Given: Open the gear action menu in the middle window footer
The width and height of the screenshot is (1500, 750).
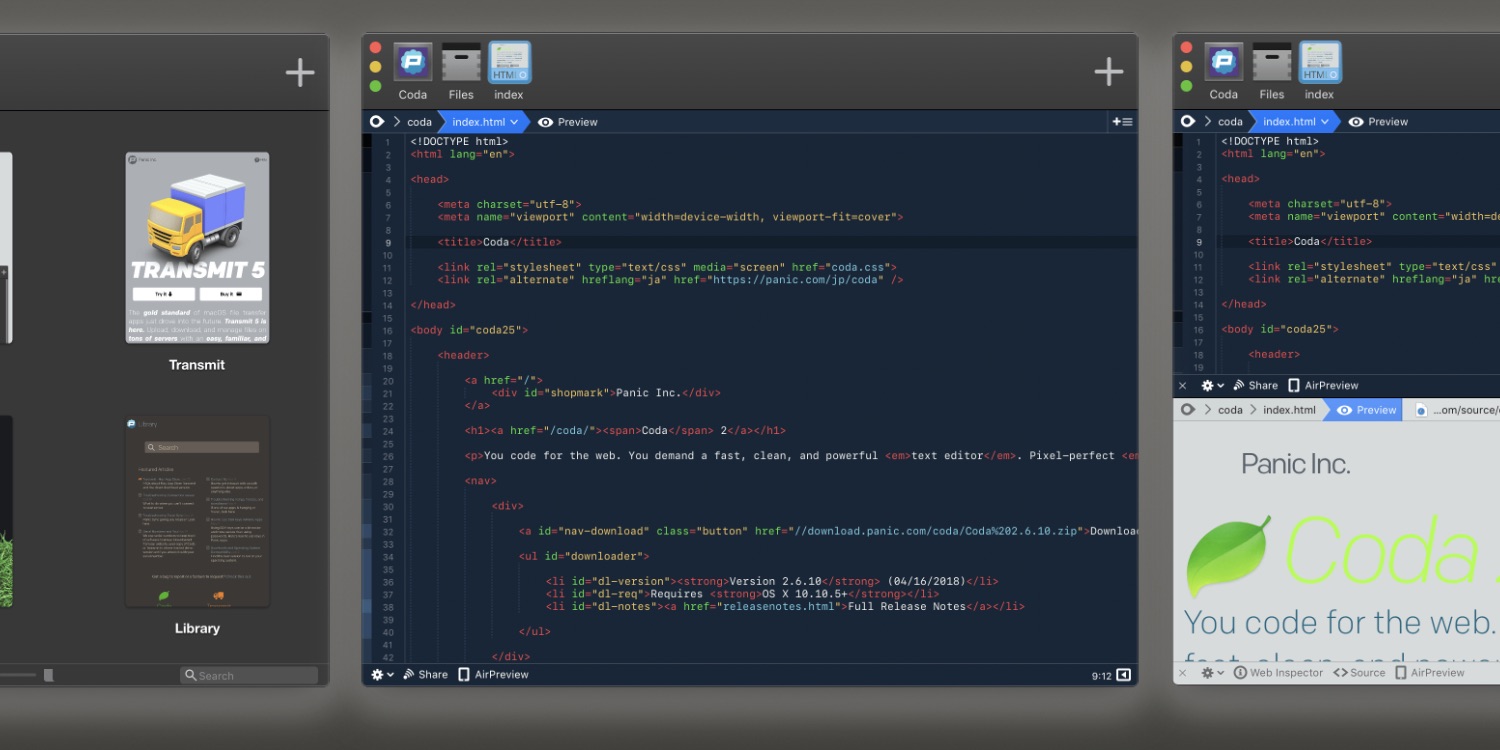Looking at the screenshot, I should (382, 675).
